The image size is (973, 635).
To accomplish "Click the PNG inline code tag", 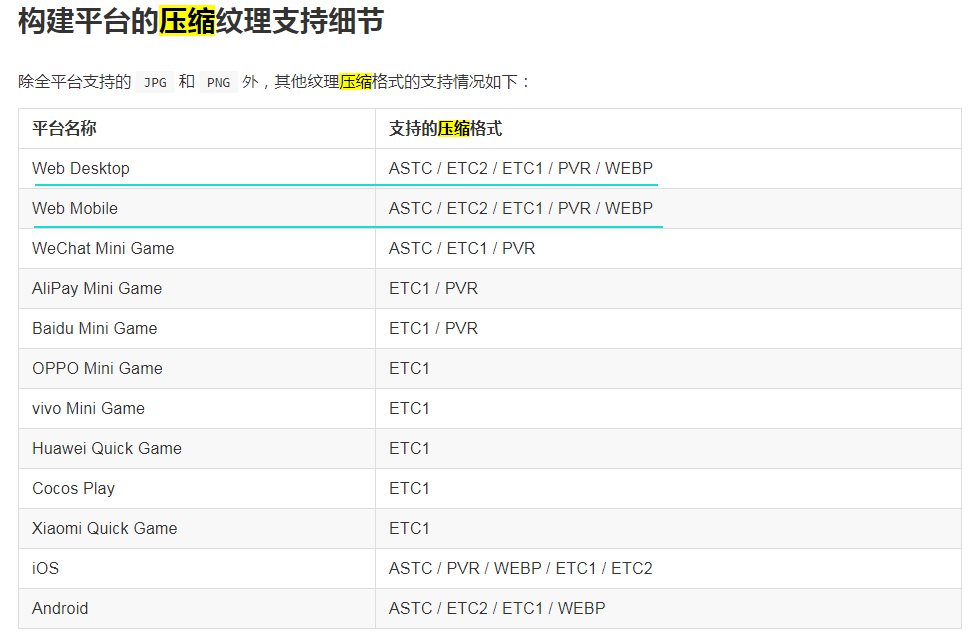I will click(217, 82).
